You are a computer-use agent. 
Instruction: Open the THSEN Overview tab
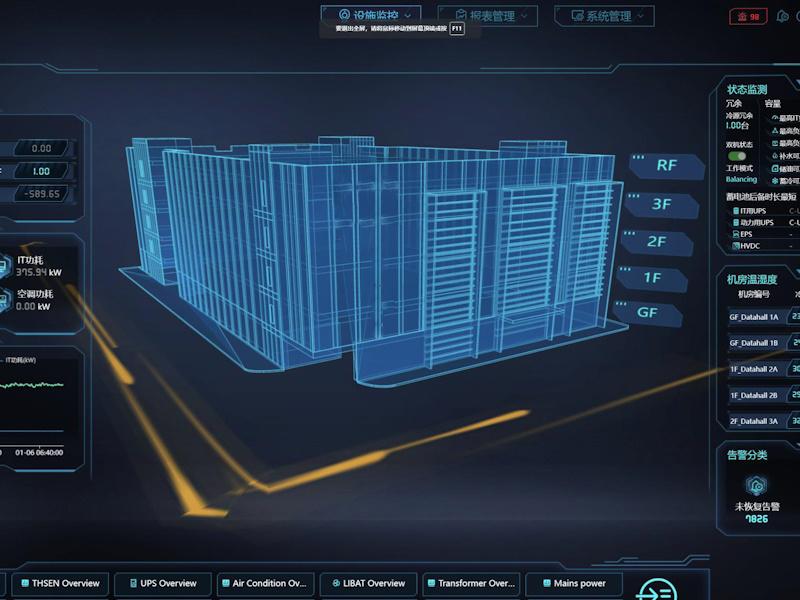coord(60,583)
